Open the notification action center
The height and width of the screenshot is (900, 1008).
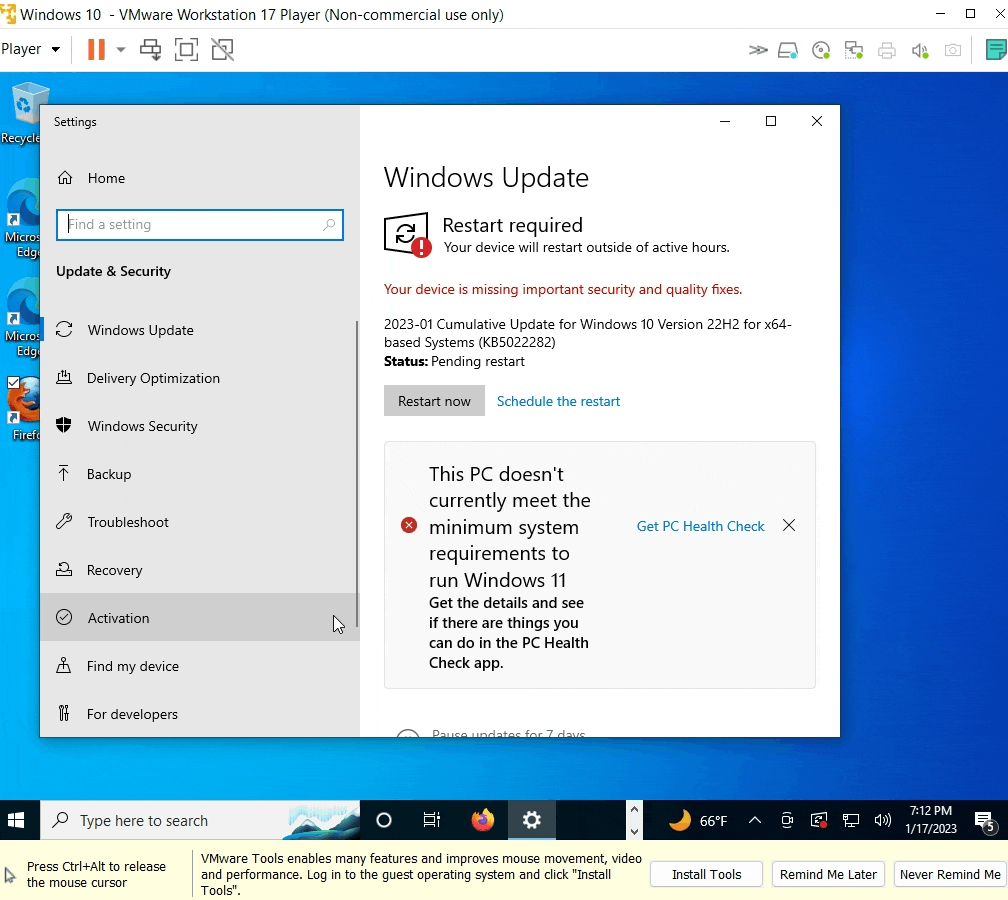[x=984, y=820]
